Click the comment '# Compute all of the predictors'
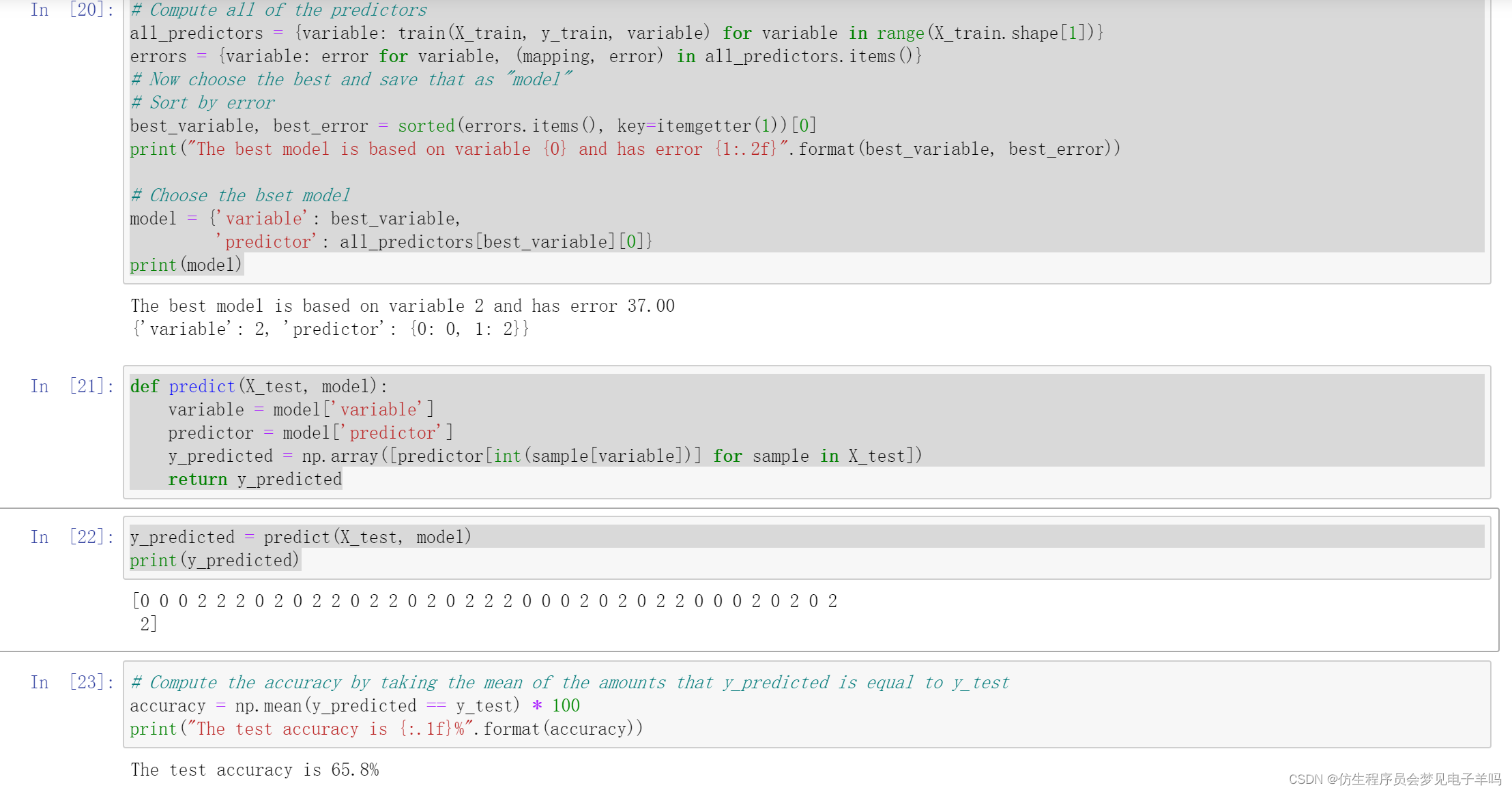Screen dimensions: 1512x792 [278, 10]
